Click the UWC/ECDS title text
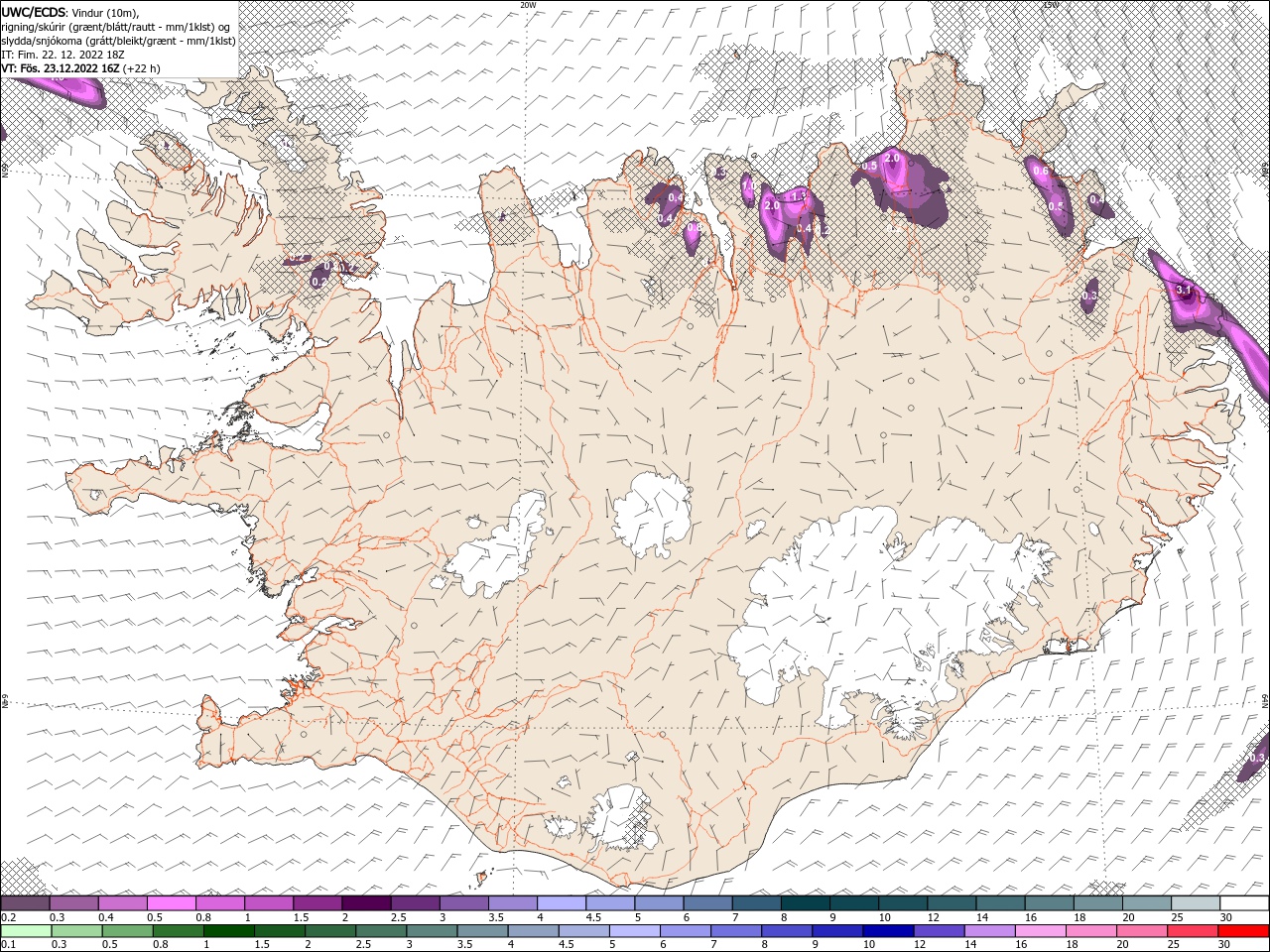The height and width of the screenshot is (952, 1270). pyautogui.click(x=34, y=12)
